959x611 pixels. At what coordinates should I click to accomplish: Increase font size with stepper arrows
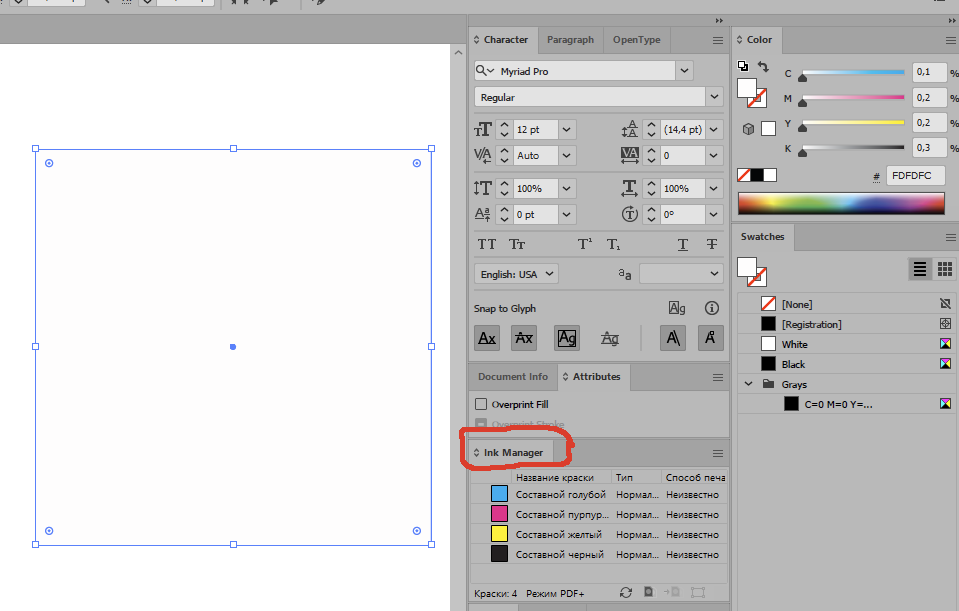pyautogui.click(x=504, y=125)
